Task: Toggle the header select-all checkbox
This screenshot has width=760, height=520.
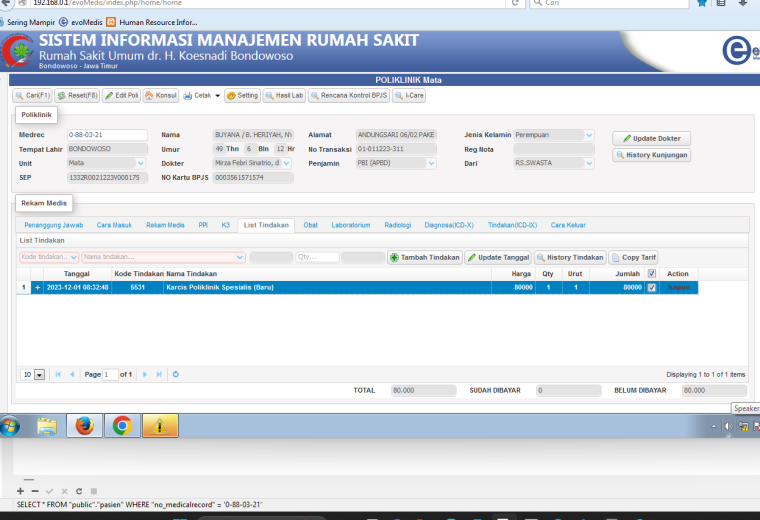Action: (x=652, y=273)
